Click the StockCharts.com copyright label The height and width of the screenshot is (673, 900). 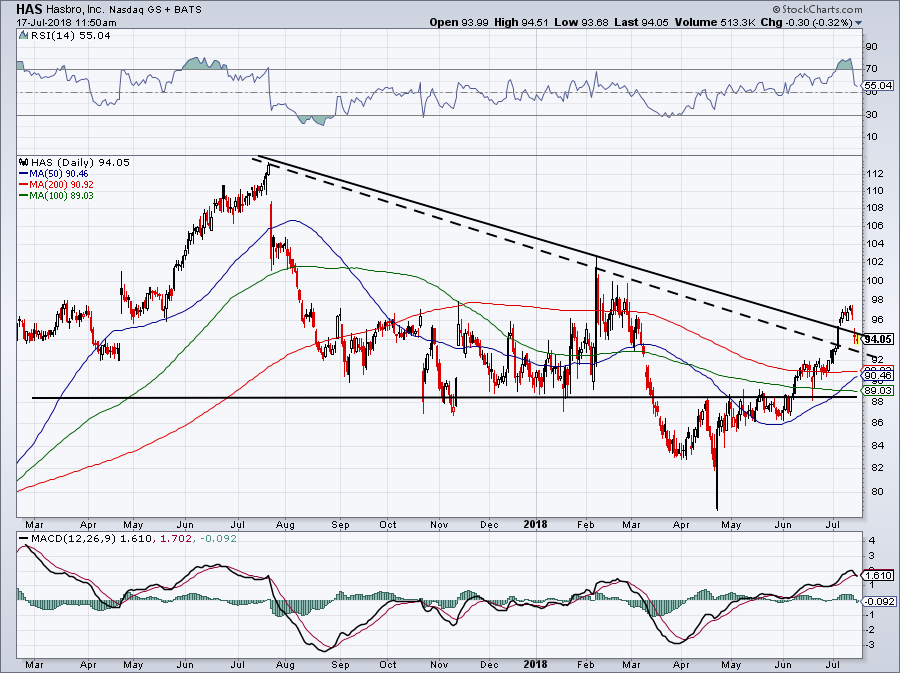(818, 10)
